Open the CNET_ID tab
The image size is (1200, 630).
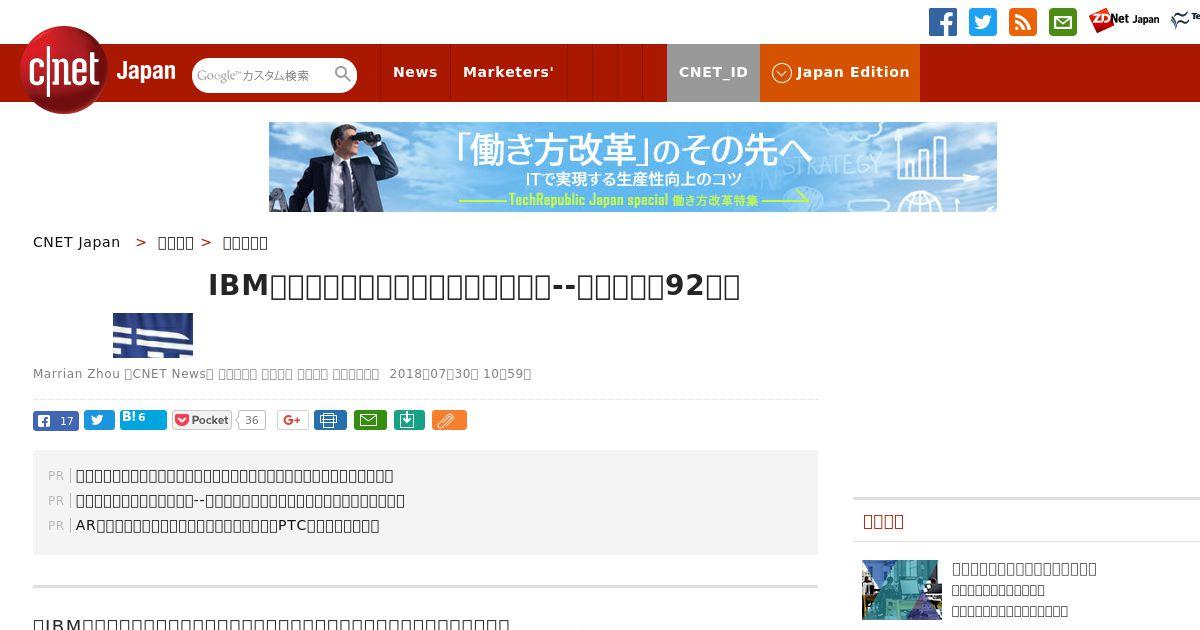tap(713, 72)
